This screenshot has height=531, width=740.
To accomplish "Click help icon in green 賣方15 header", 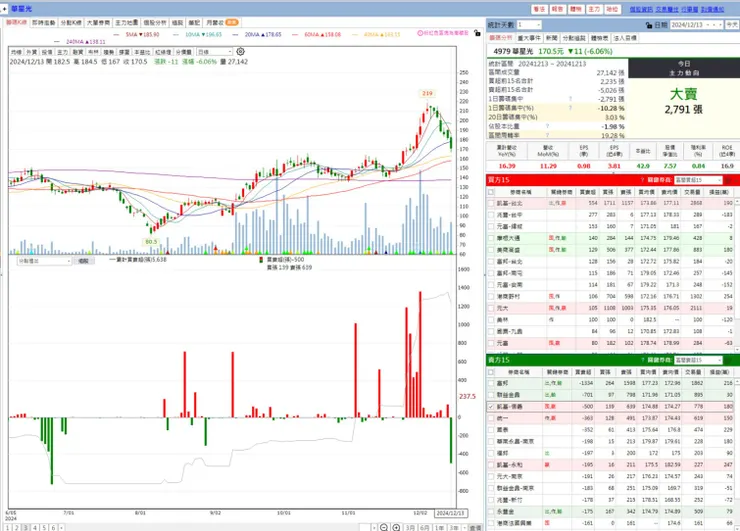I will pyautogui.click(x=642, y=360).
